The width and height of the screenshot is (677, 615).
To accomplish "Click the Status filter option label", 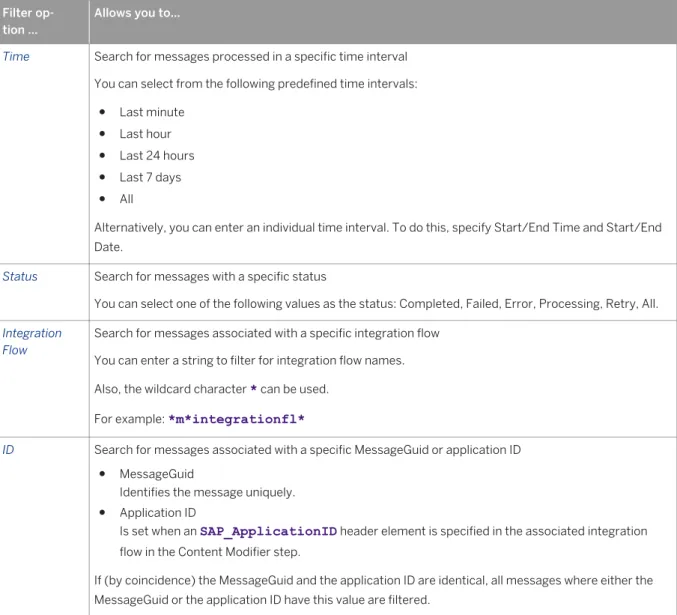I will point(20,276).
